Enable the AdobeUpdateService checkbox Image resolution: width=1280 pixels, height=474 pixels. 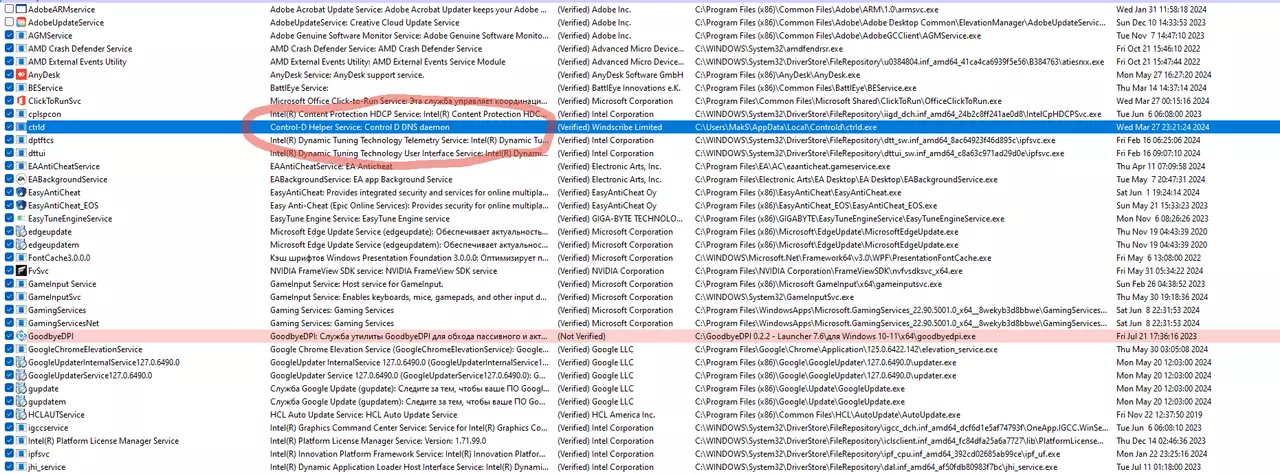point(9,22)
